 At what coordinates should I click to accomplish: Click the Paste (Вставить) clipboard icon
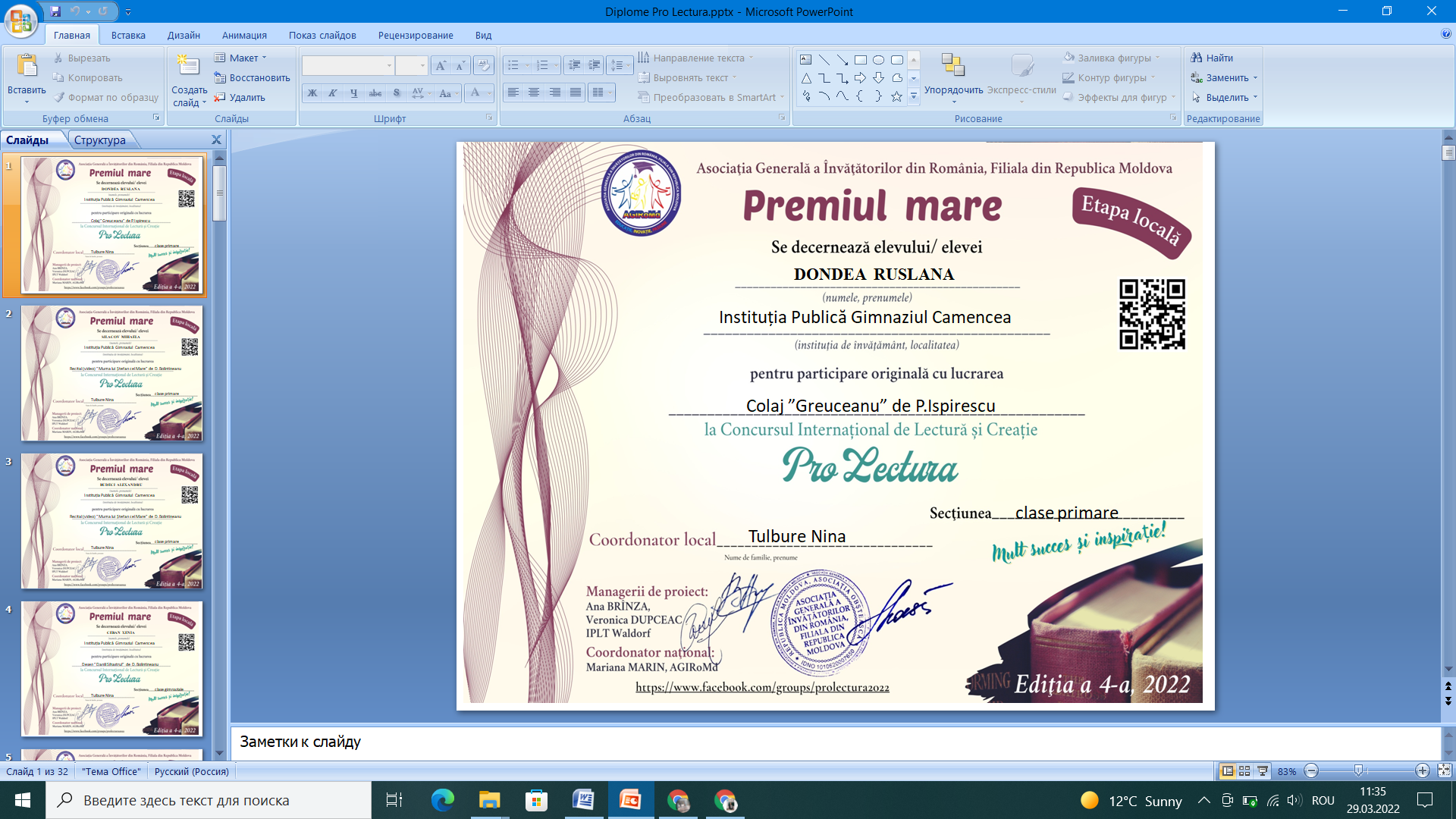point(27,67)
